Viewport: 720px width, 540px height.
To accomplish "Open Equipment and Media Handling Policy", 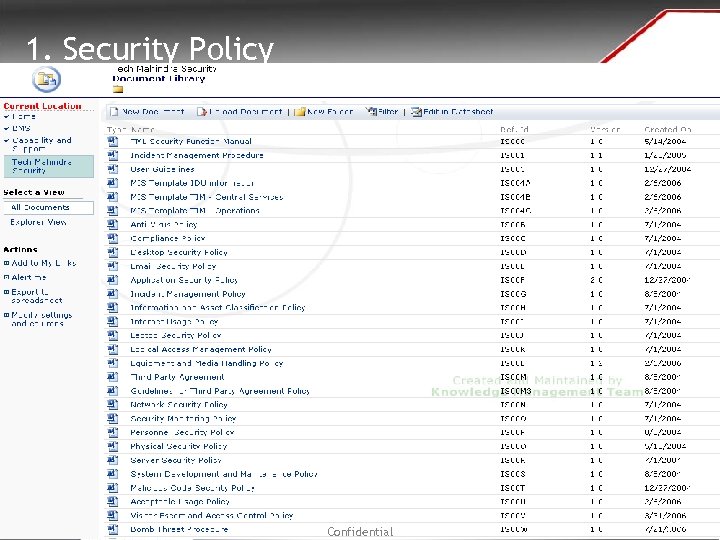I will coord(207,363).
